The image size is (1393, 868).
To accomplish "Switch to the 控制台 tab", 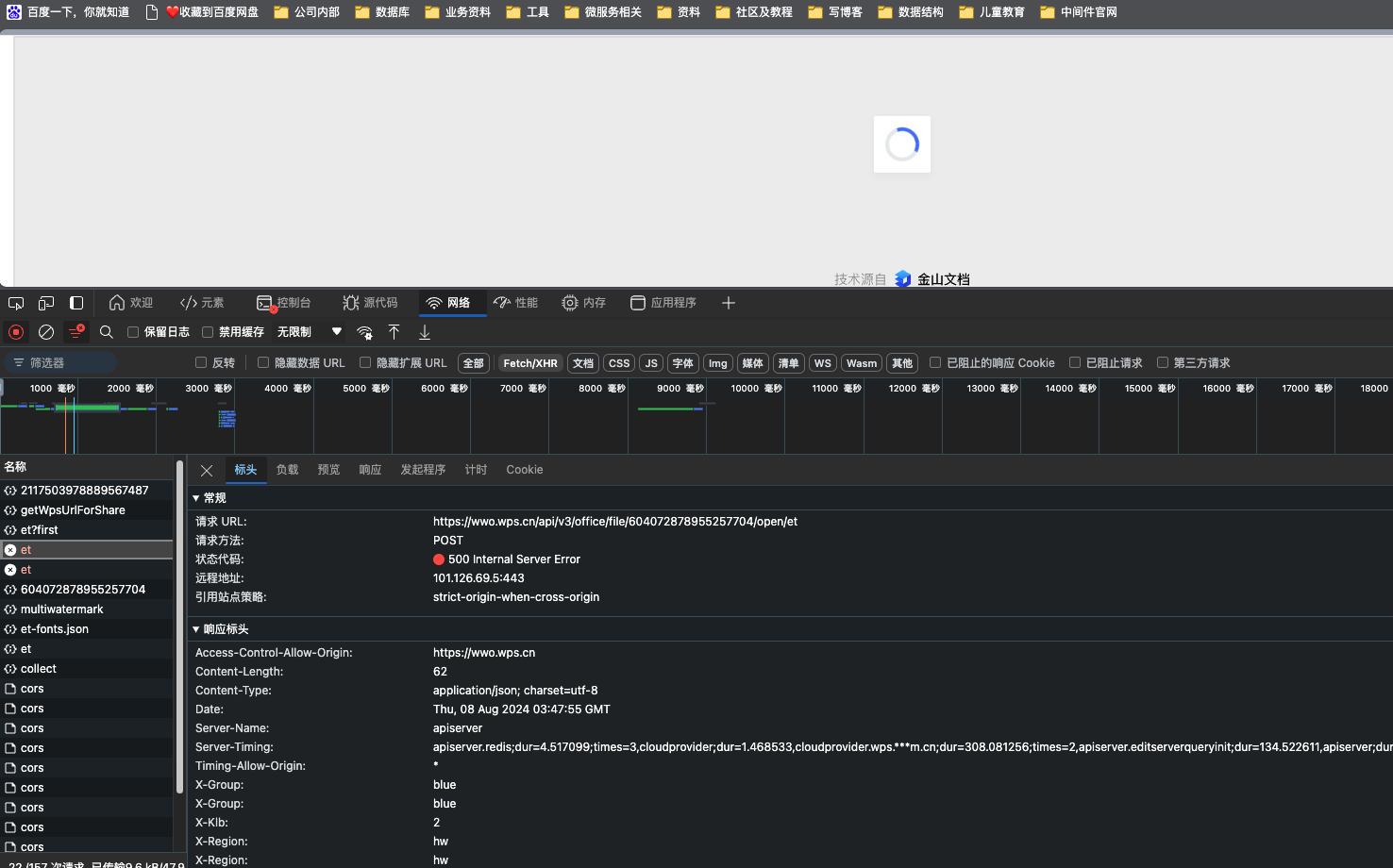I will click(x=283, y=303).
